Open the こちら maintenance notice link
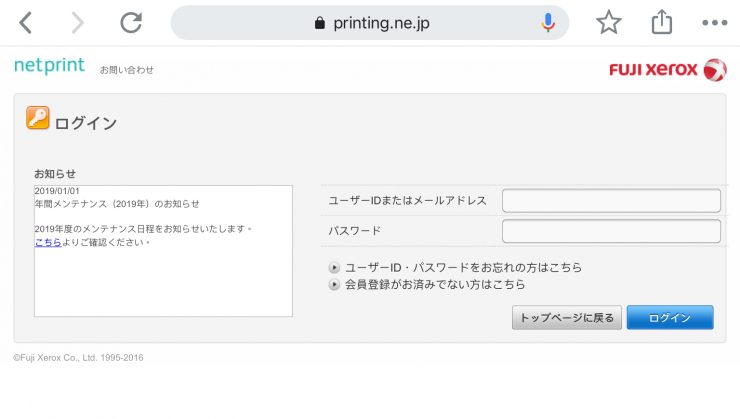The image size is (740, 419). (x=48, y=242)
